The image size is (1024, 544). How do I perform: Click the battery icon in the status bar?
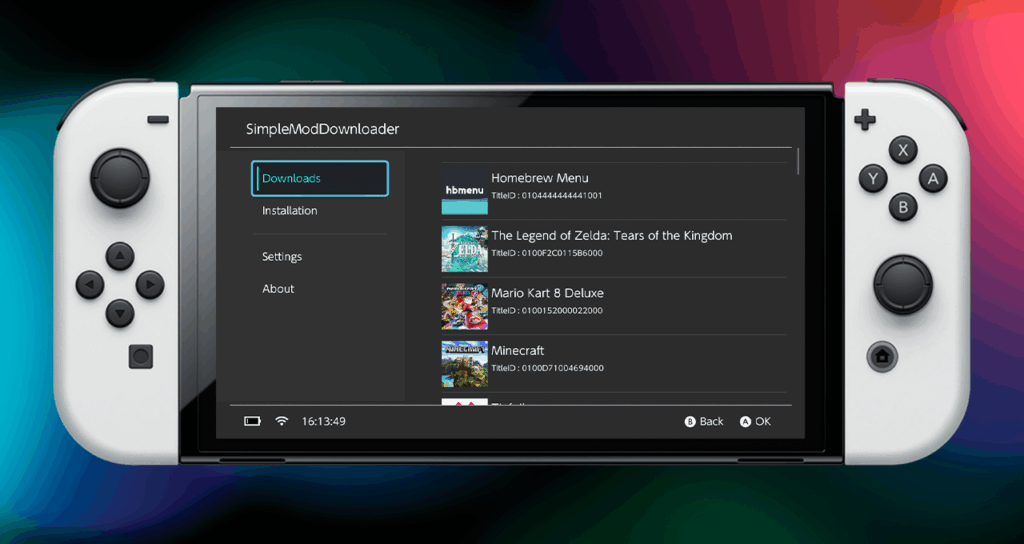click(x=253, y=422)
